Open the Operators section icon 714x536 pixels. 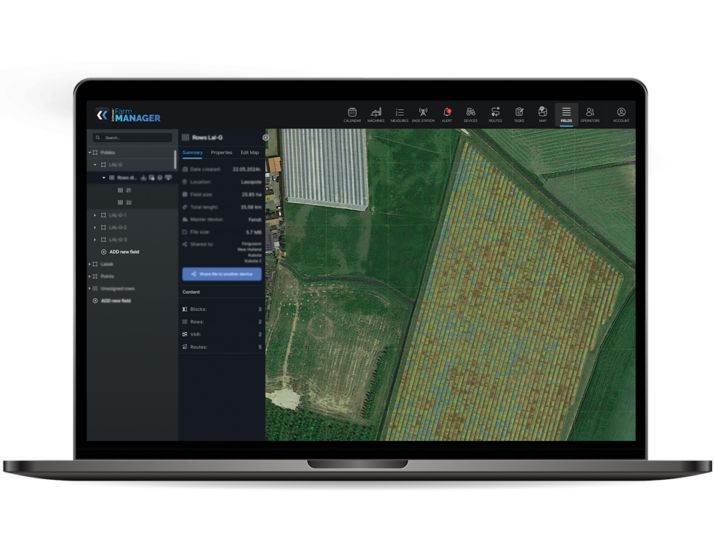point(590,114)
